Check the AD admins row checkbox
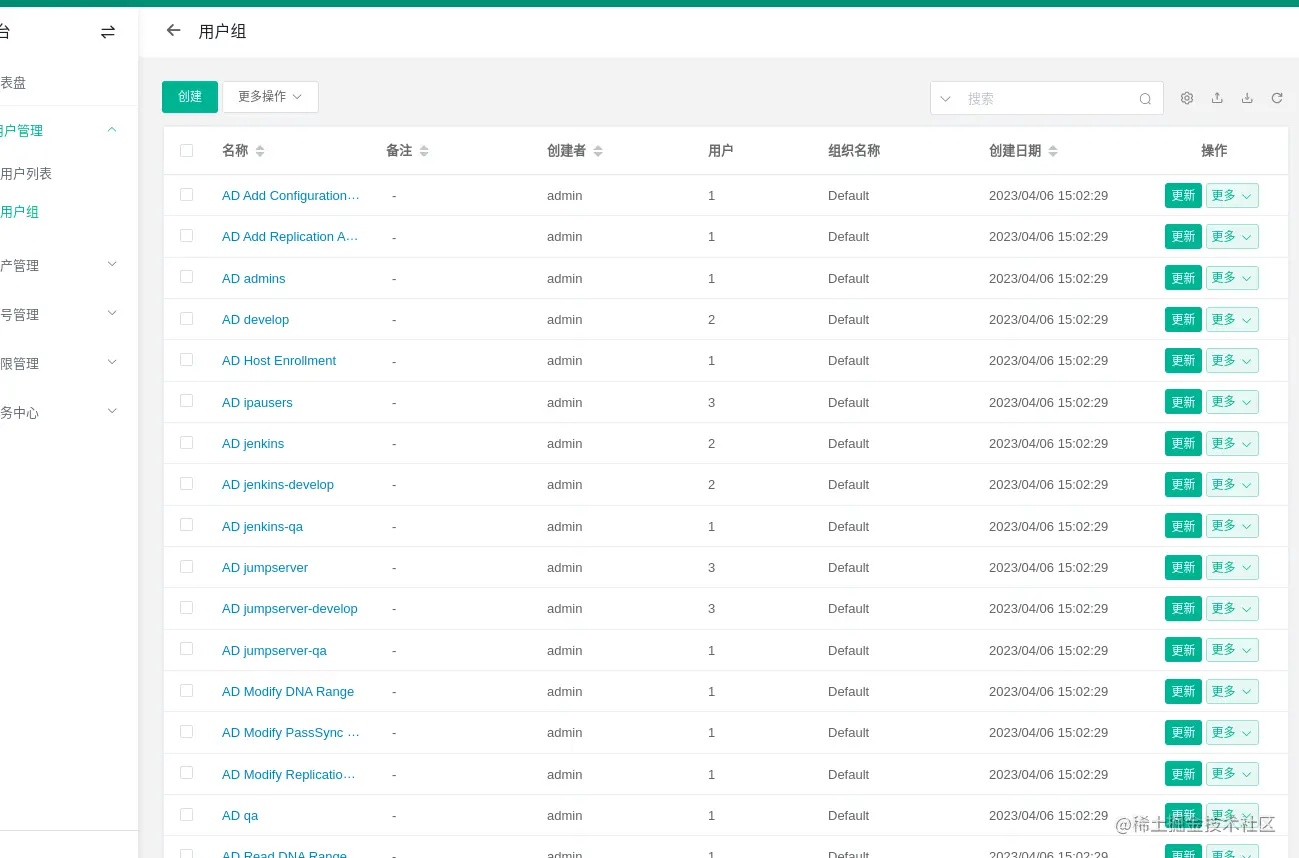The width and height of the screenshot is (1299, 858). pyautogui.click(x=186, y=277)
